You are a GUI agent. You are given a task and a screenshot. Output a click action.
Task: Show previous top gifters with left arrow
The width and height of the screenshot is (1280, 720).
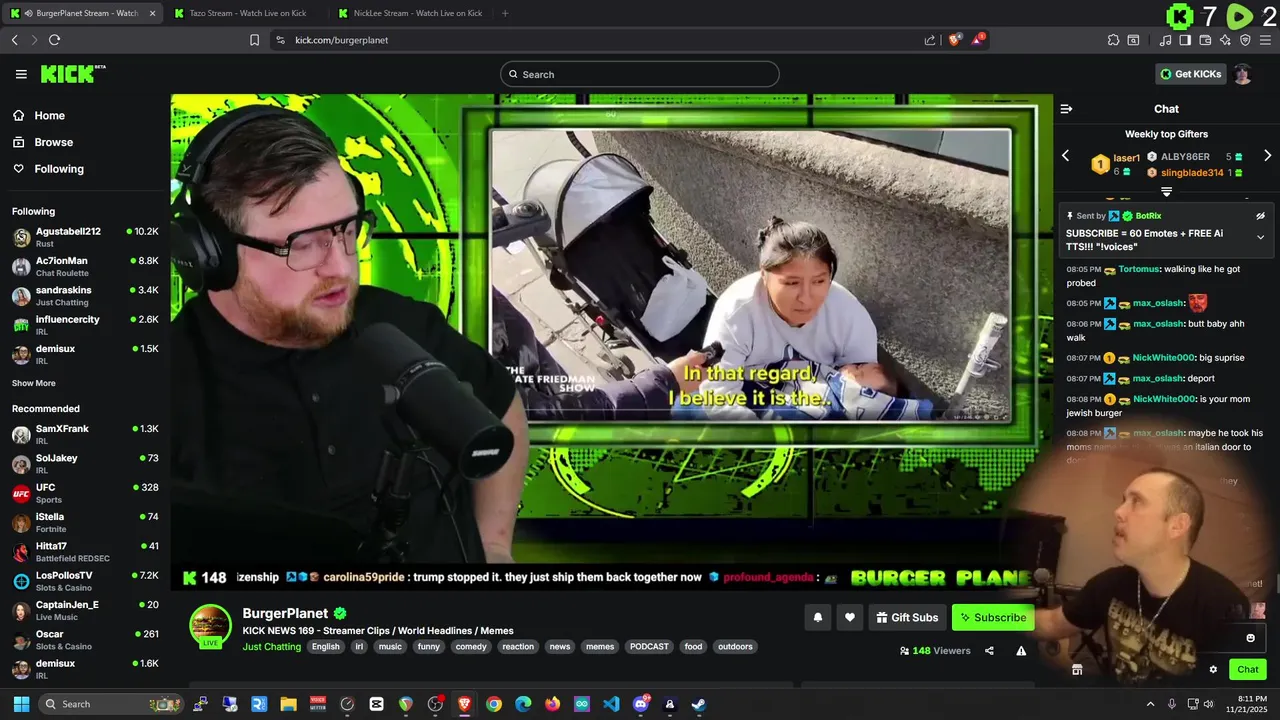[x=1065, y=156]
